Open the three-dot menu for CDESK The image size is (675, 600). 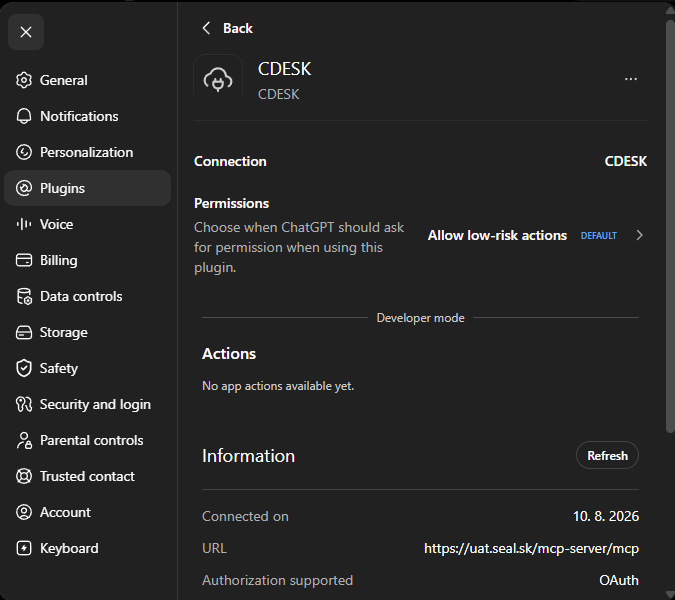[631, 79]
